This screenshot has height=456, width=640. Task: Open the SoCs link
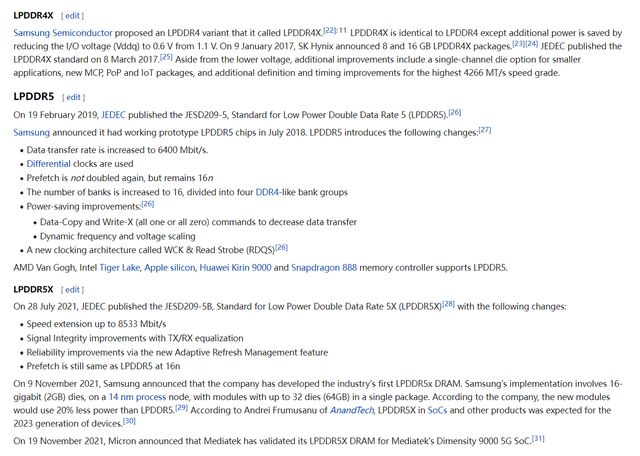point(437,410)
